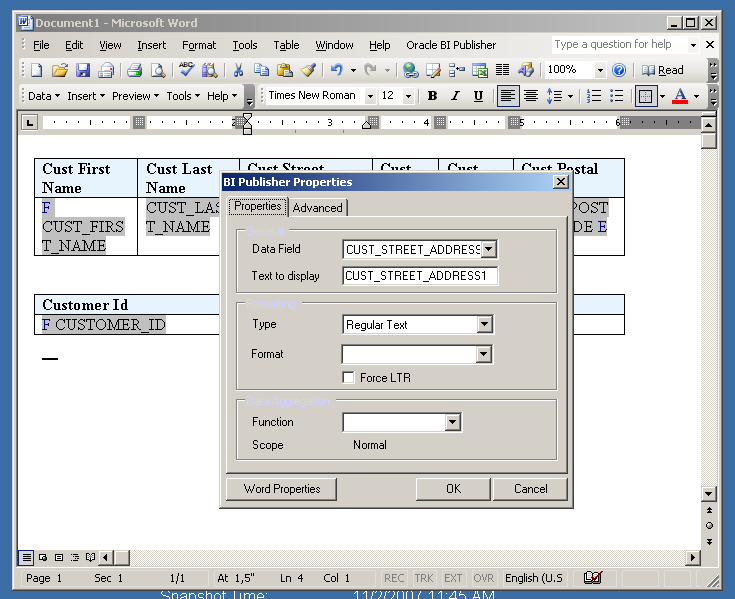Apply red font color
The image size is (735, 599).
click(680, 96)
